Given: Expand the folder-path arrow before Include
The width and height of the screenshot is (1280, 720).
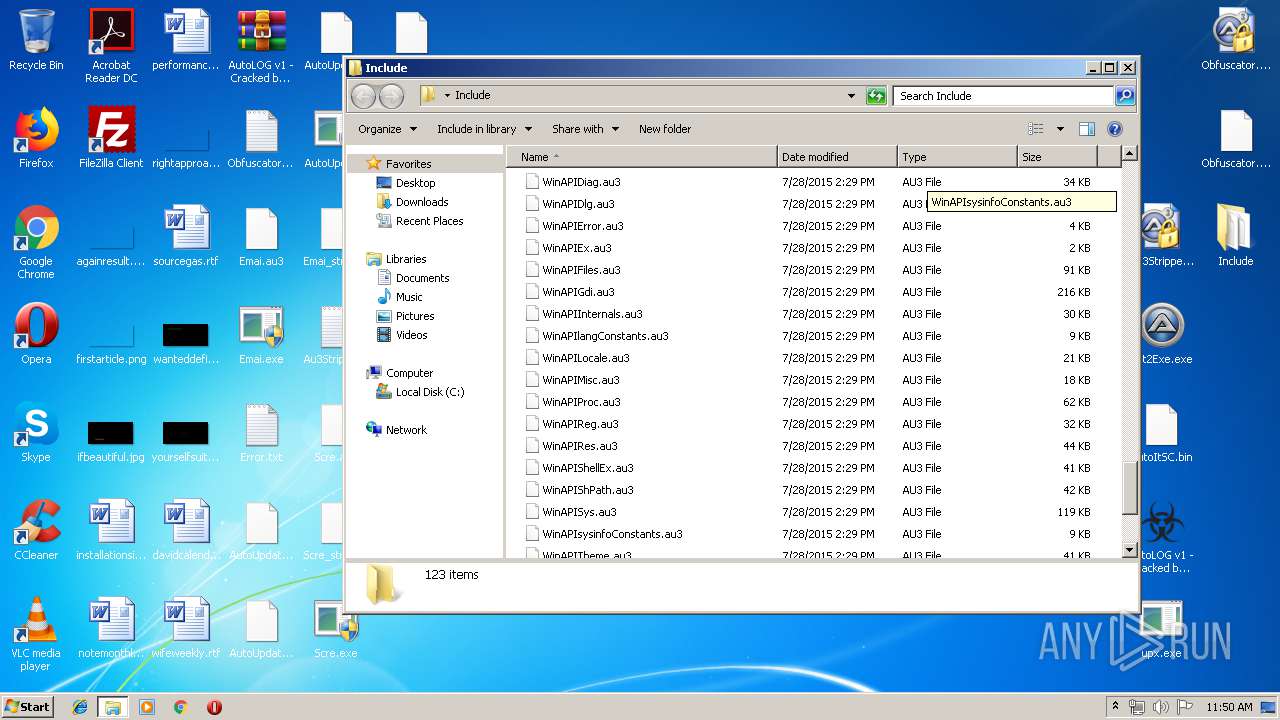Looking at the screenshot, I should 447,96.
